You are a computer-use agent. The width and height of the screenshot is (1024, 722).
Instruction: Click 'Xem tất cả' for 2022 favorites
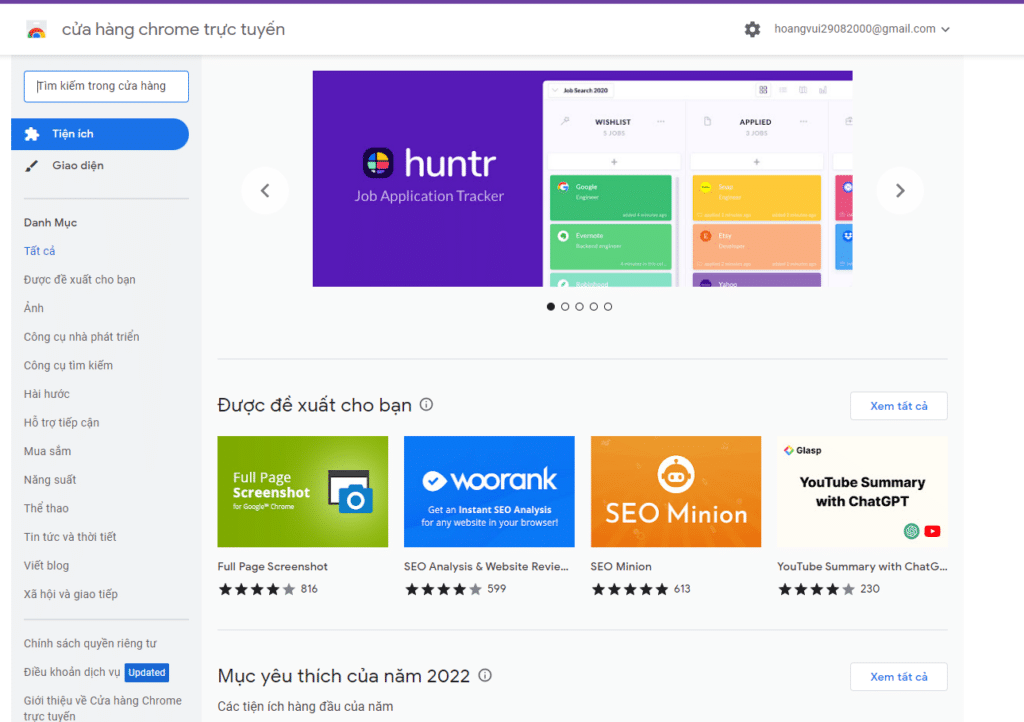[899, 677]
